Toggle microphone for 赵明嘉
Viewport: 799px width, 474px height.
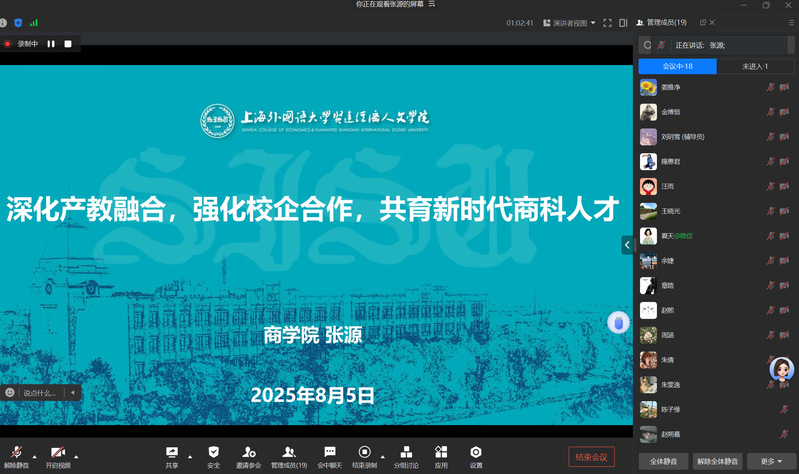[784, 434]
